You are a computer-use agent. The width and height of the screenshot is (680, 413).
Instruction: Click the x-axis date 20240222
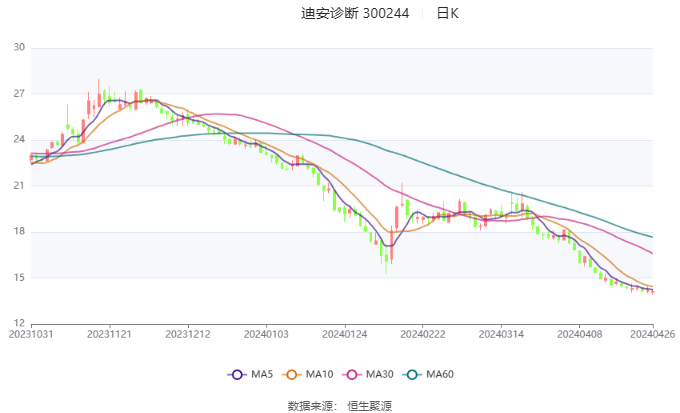[x=423, y=334]
